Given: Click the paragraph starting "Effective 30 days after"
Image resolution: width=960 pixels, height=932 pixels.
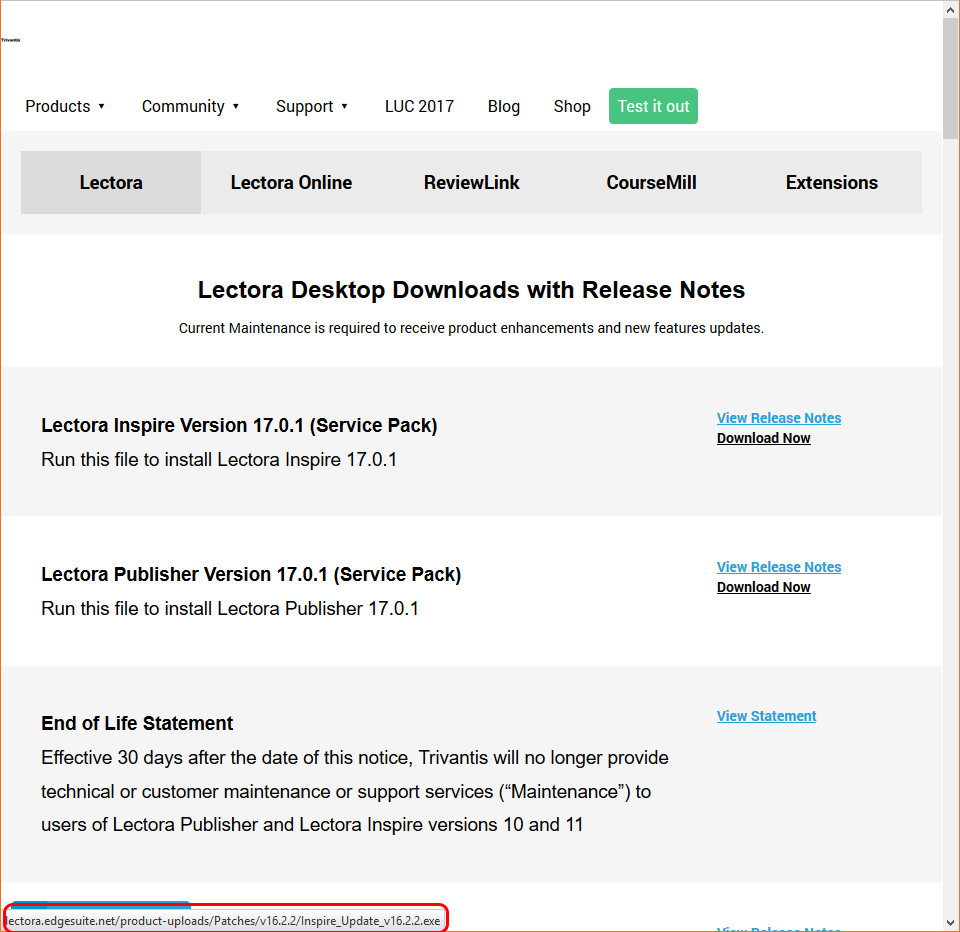Looking at the screenshot, I should coord(355,791).
